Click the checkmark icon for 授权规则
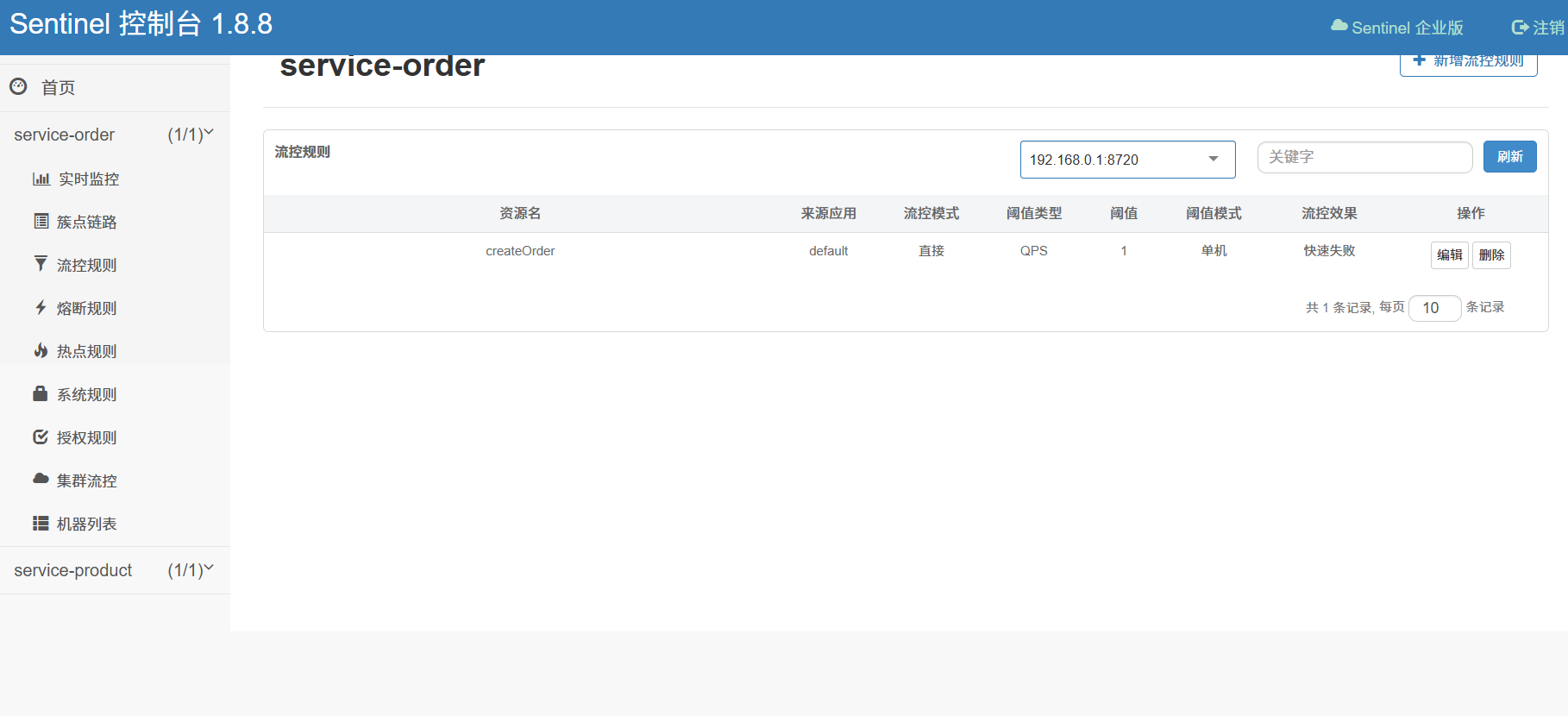This screenshot has height=716, width=1568. (41, 437)
